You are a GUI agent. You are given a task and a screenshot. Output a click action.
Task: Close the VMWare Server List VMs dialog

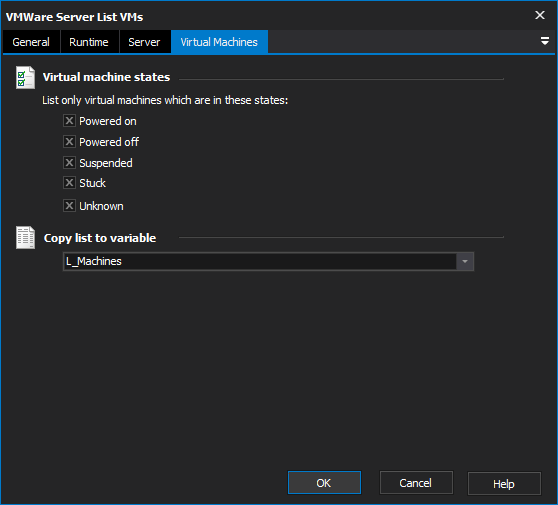coord(539,15)
